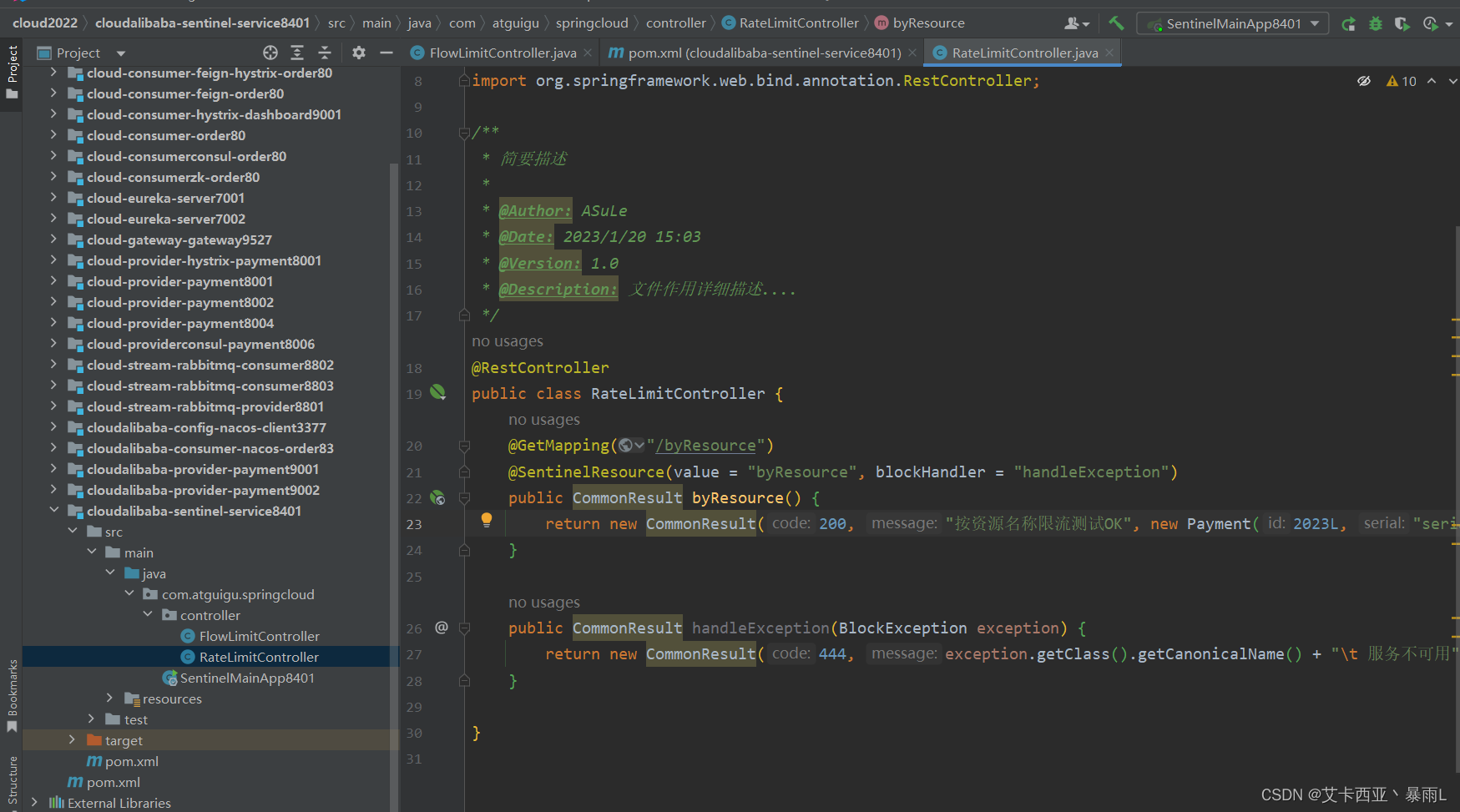Expand External Libraries node
Screen dimensions: 1460x812
[x=34, y=802]
